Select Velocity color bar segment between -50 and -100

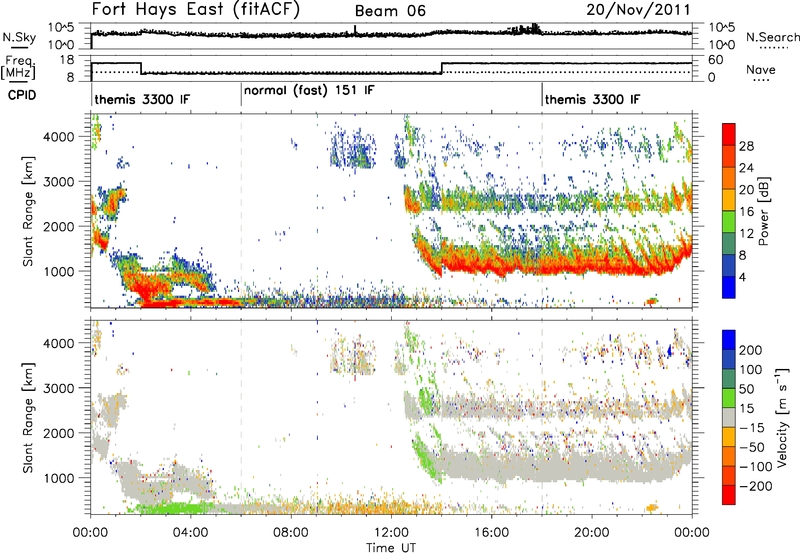coord(729,456)
